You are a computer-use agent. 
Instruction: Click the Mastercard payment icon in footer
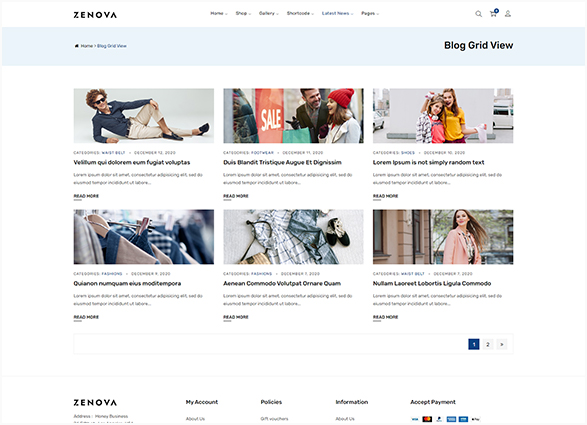tap(427, 419)
